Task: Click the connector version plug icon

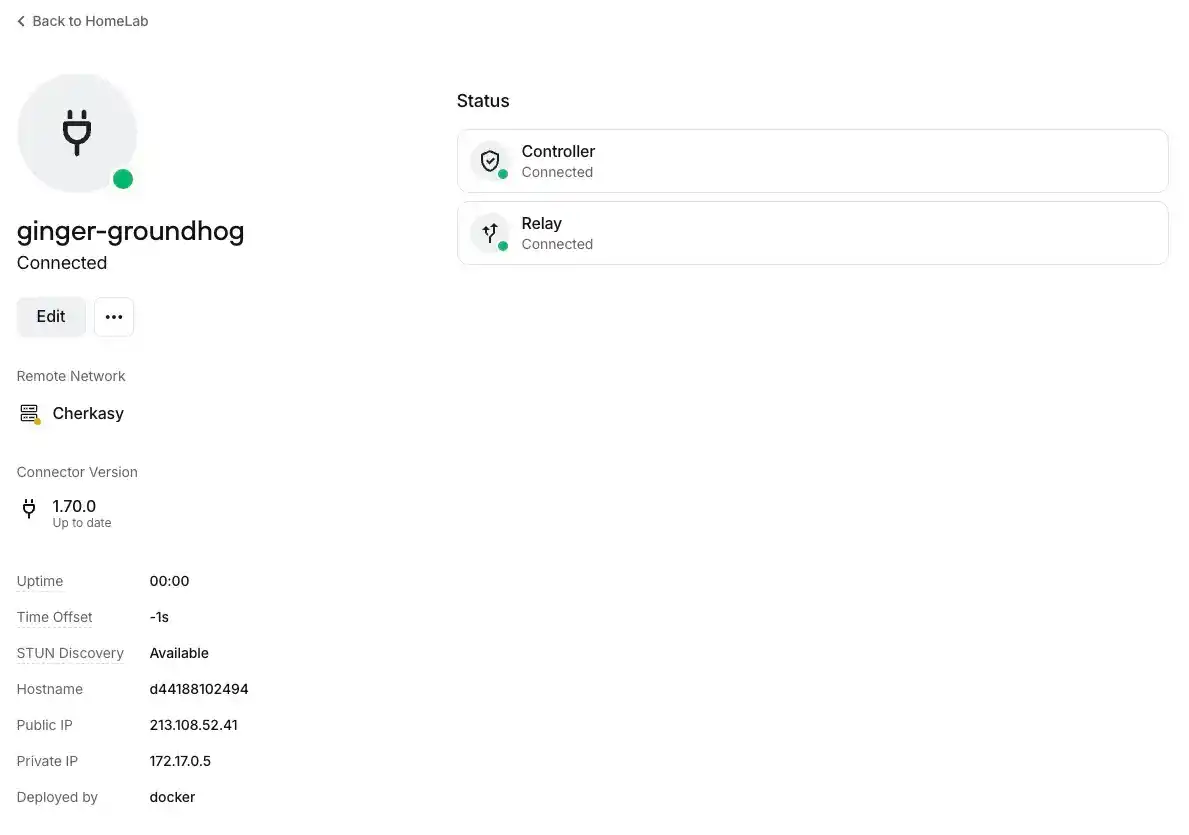Action: pos(29,509)
